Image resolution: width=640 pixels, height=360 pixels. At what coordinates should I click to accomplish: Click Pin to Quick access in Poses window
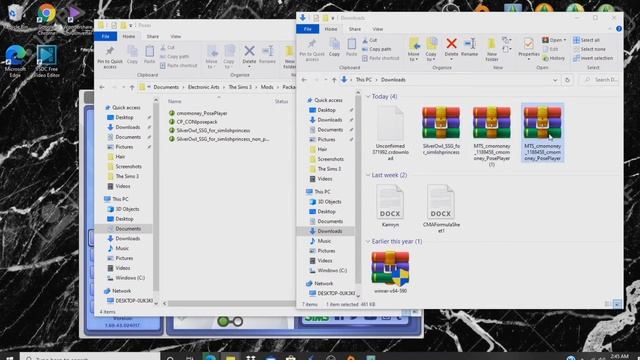pyautogui.click(x=110, y=57)
